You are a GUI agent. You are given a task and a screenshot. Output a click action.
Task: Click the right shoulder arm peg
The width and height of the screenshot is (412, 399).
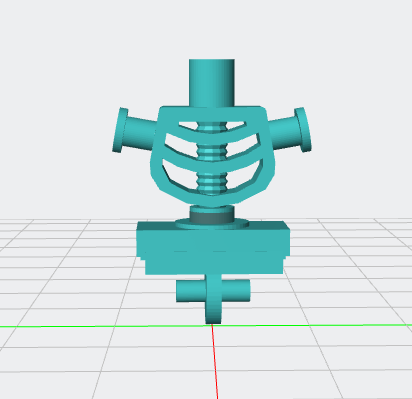click(291, 131)
